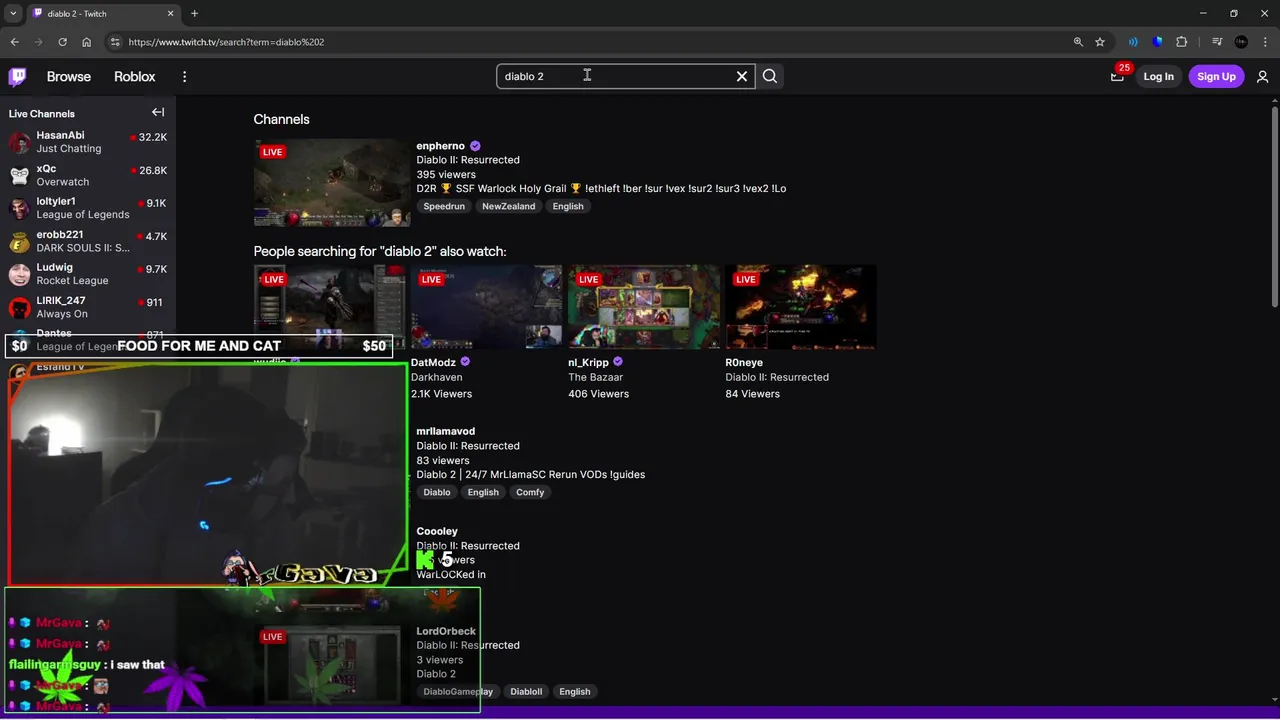This screenshot has height=720, width=1280.
Task: Click the Twitch logo home icon
Action: pyautogui.click(x=18, y=76)
